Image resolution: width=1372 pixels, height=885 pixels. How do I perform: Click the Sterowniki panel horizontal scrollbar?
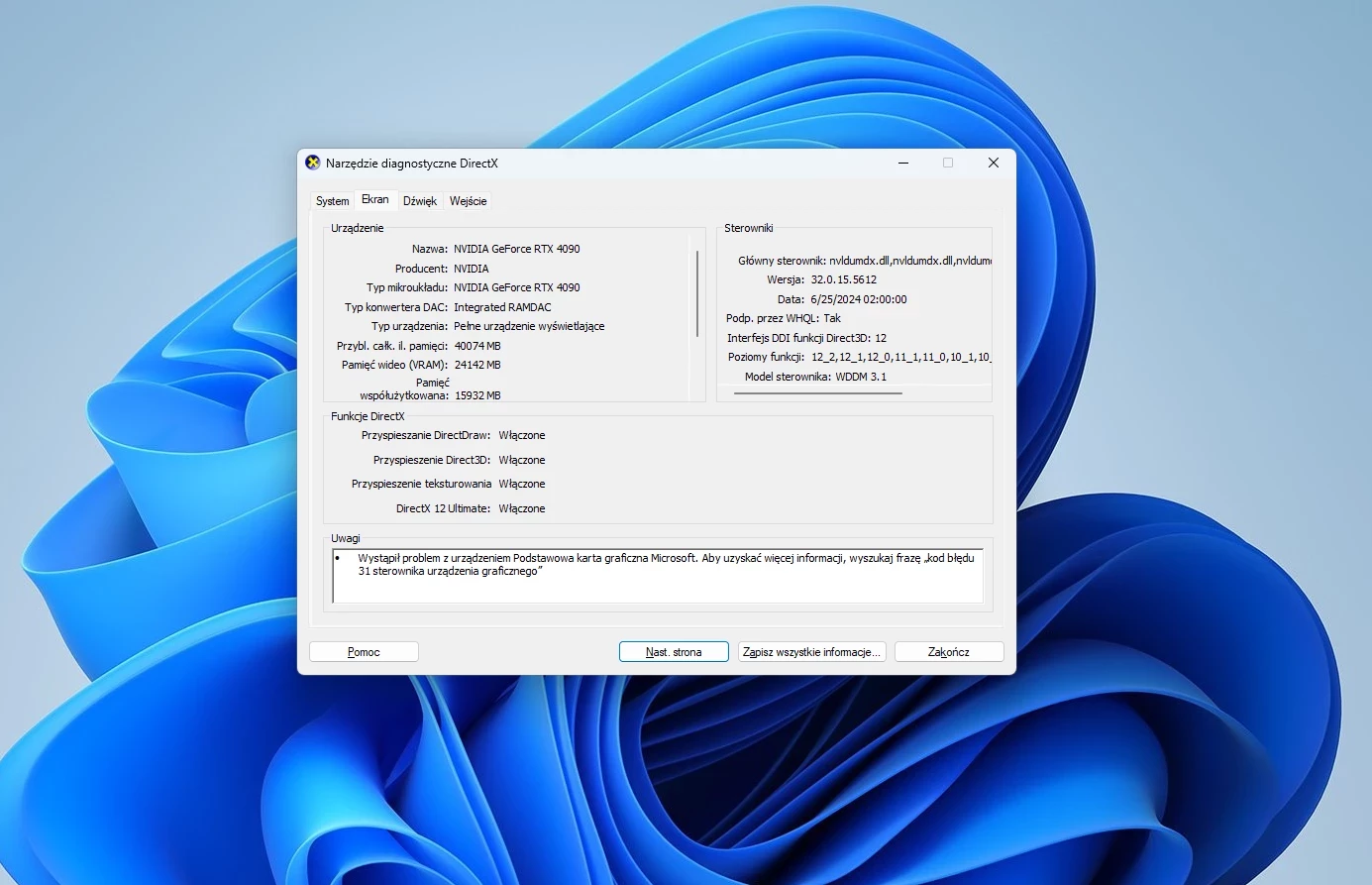point(818,393)
